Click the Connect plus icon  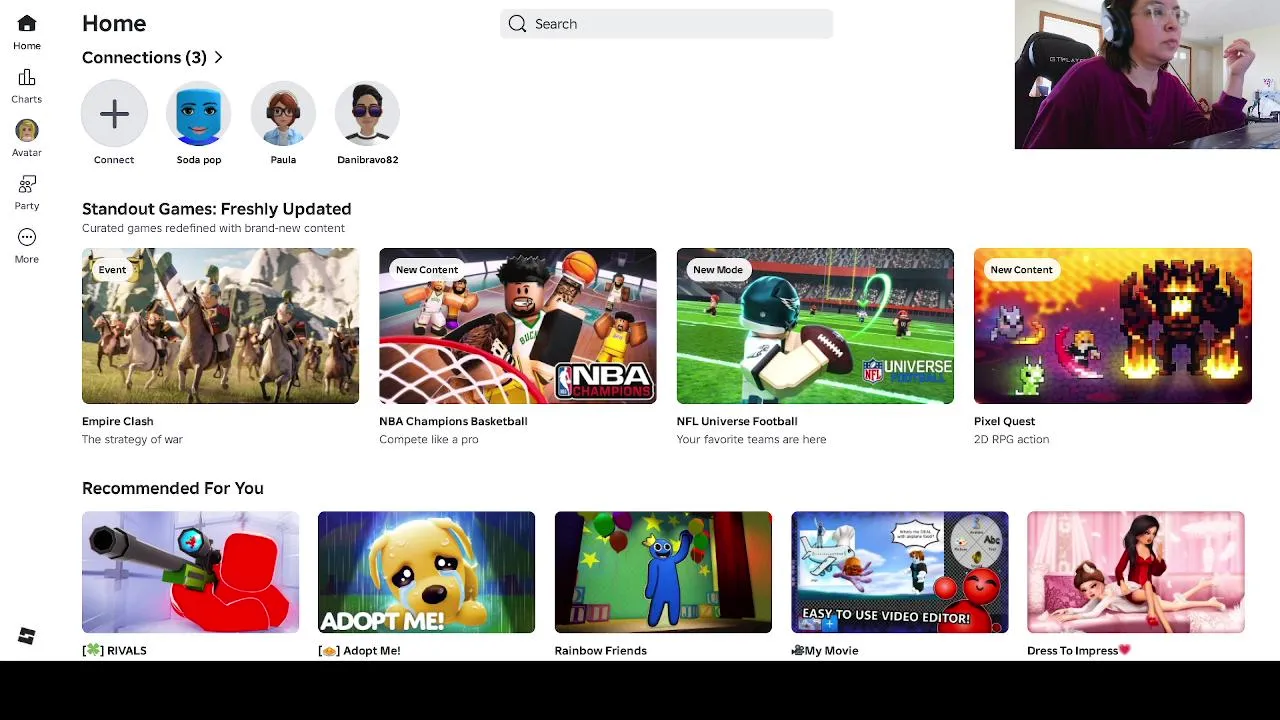tap(114, 114)
